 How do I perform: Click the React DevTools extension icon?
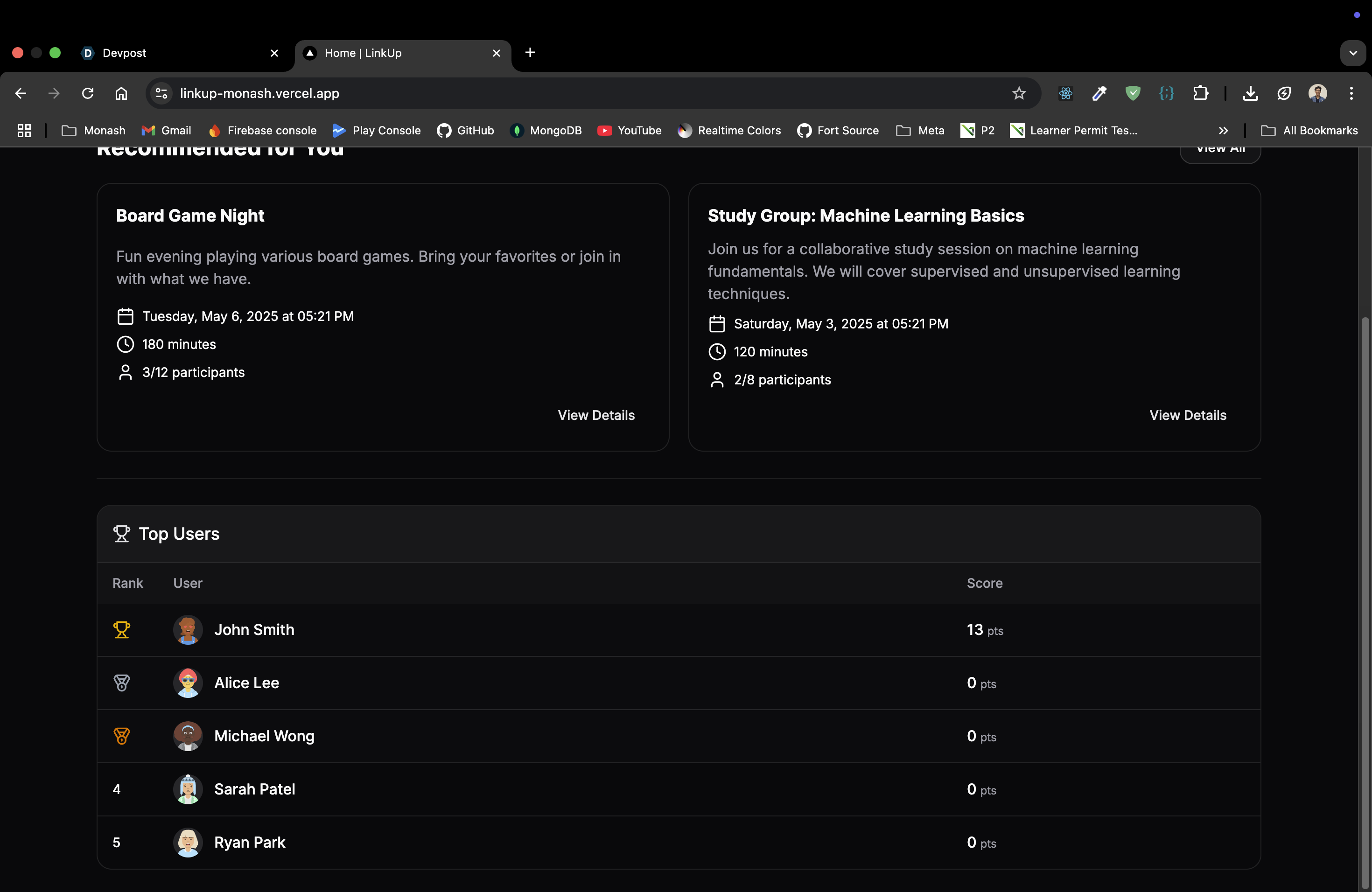[1065, 93]
